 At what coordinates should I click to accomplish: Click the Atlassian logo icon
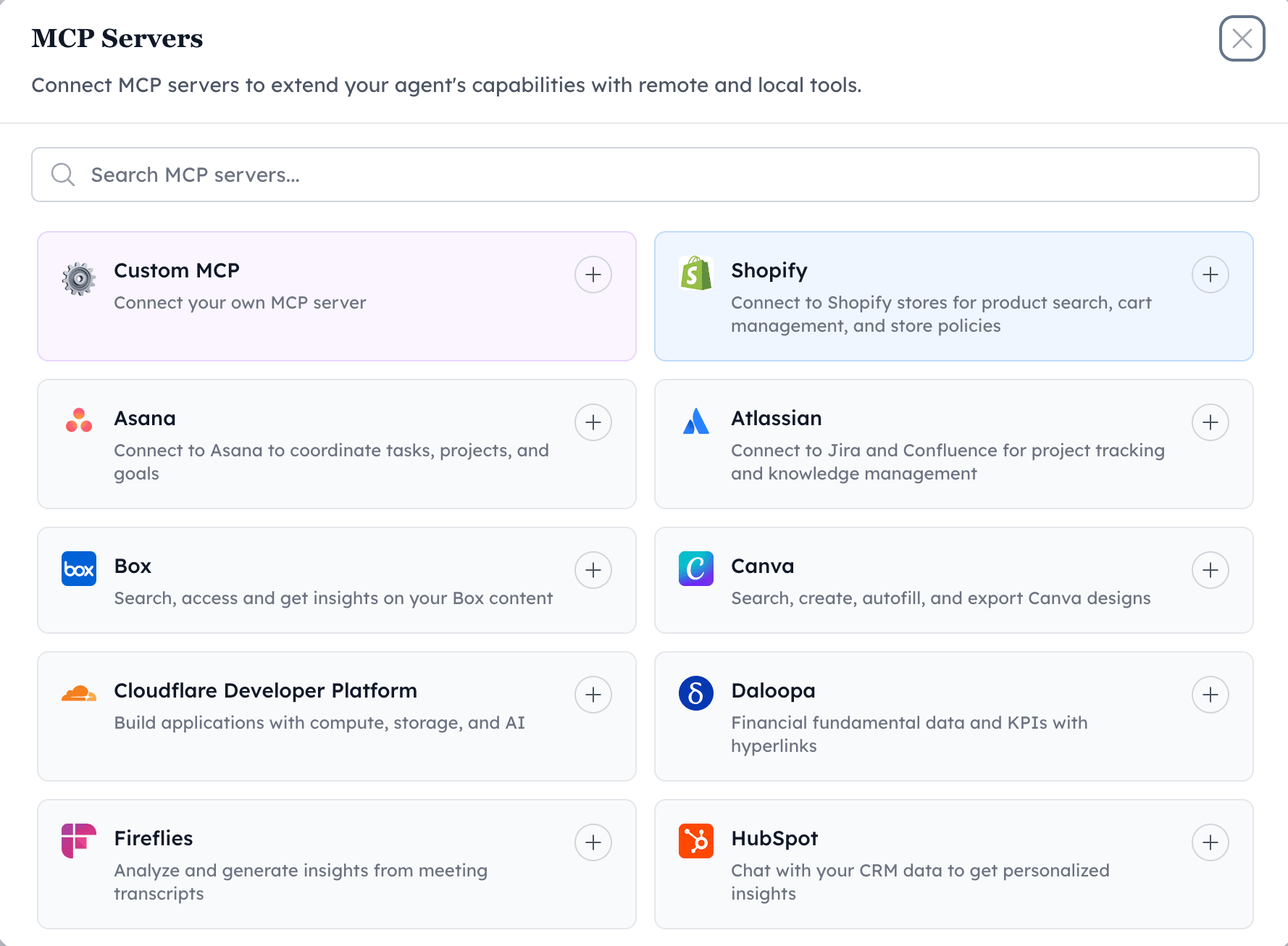click(695, 422)
